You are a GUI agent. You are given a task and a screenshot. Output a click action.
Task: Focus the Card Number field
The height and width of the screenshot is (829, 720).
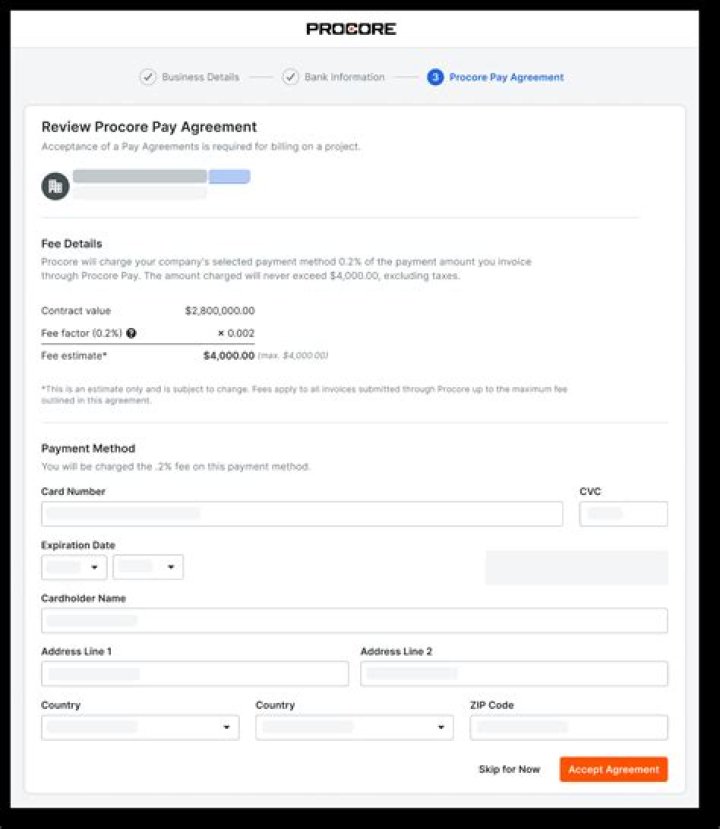pyautogui.click(x=302, y=513)
